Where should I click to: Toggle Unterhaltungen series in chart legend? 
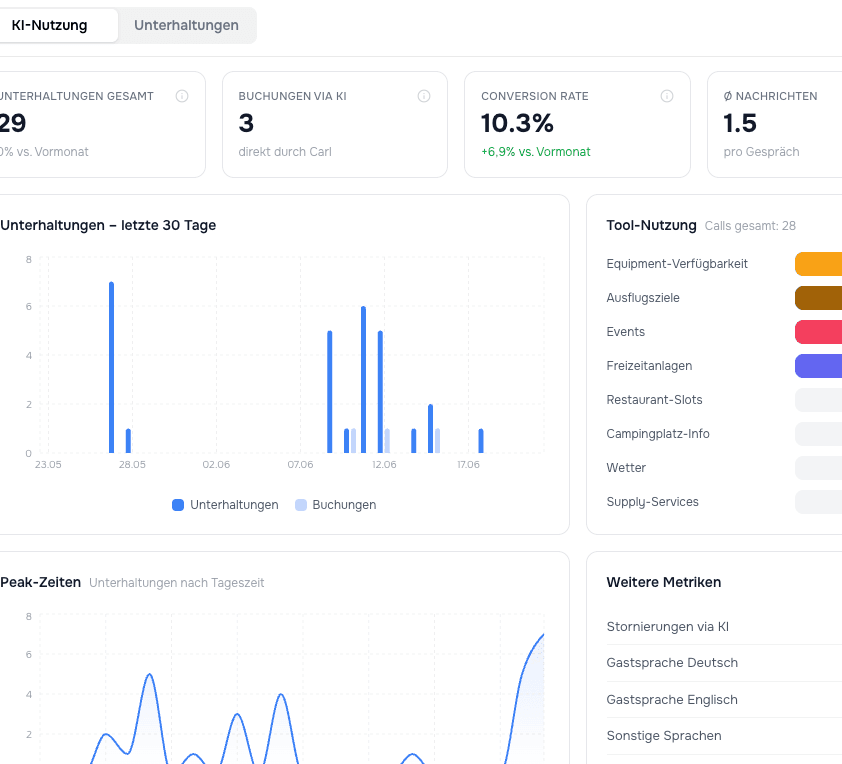point(226,505)
